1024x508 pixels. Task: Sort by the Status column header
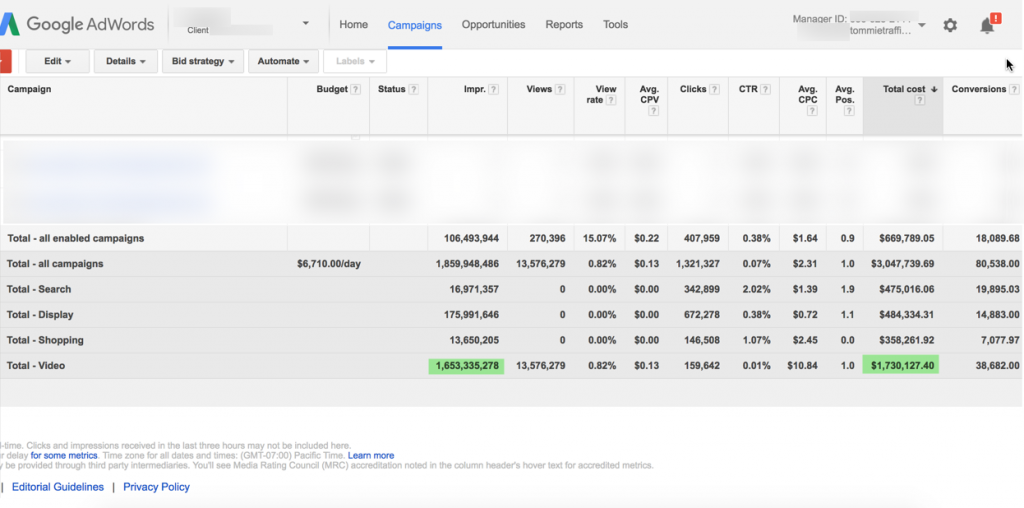(x=392, y=89)
